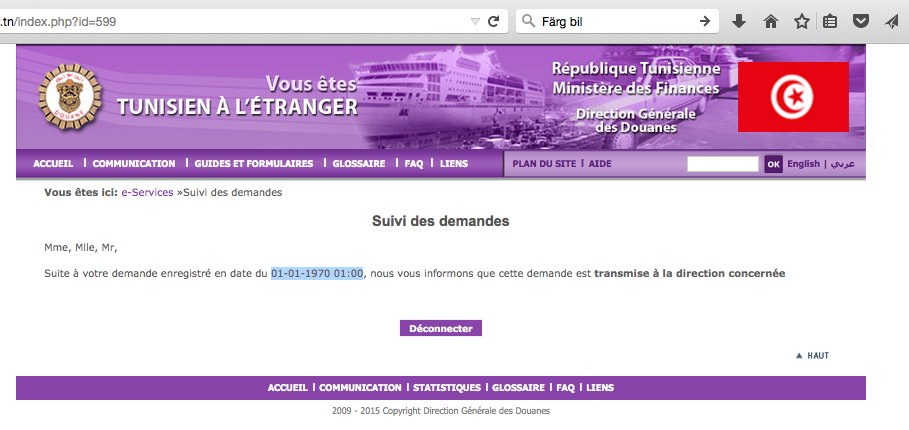The width and height of the screenshot is (909, 430).
Task: Click the 'Suivi des demandes' page heading
Action: (x=441, y=221)
